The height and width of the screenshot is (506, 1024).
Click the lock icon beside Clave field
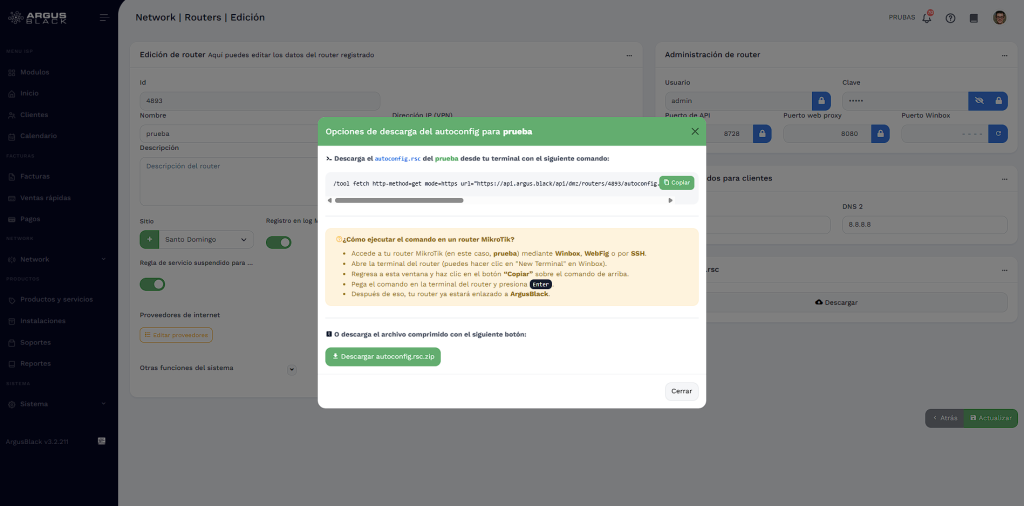pos(999,101)
